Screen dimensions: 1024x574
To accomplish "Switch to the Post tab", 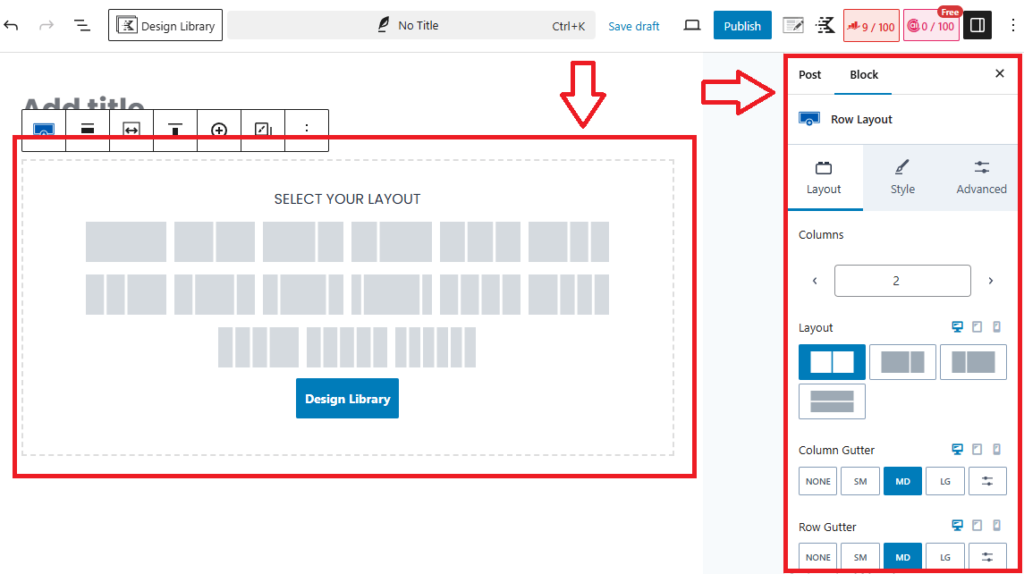I will click(810, 75).
